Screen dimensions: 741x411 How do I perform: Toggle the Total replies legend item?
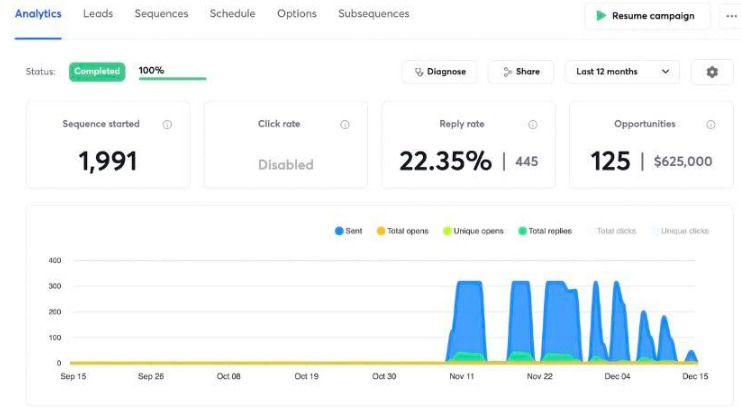545,231
